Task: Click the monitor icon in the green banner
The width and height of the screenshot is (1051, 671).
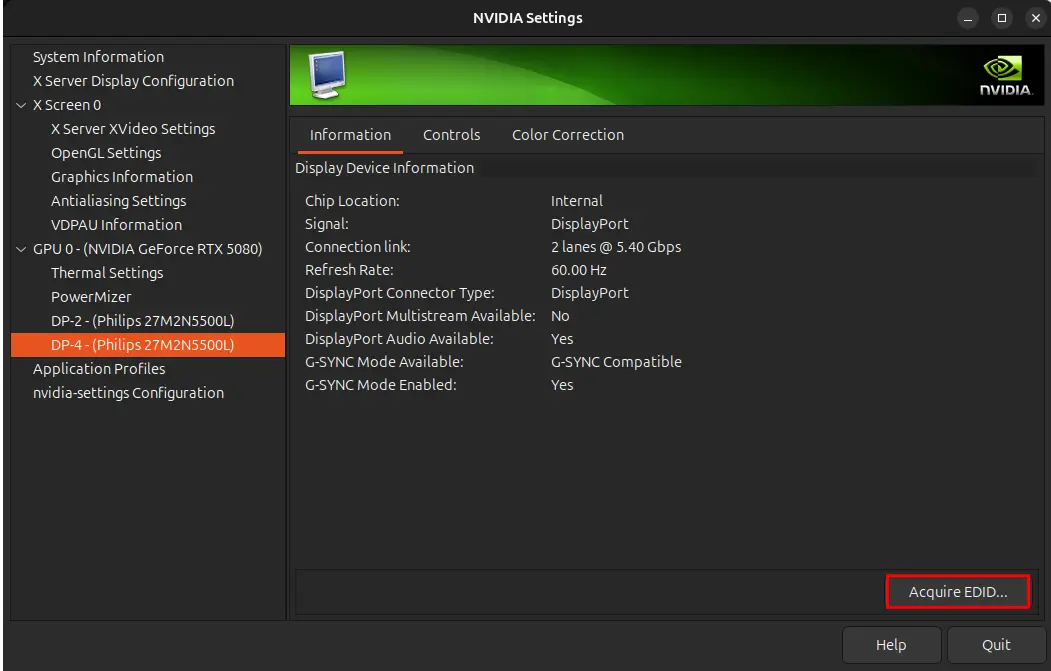Action: click(327, 74)
